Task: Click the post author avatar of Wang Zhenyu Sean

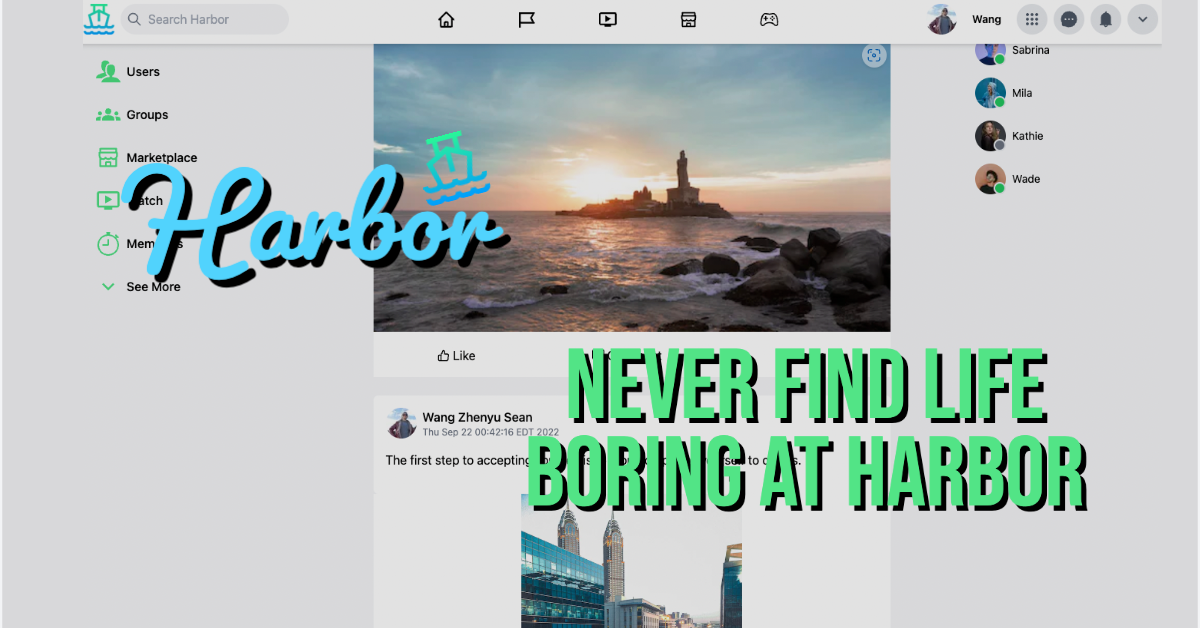Action: click(402, 424)
